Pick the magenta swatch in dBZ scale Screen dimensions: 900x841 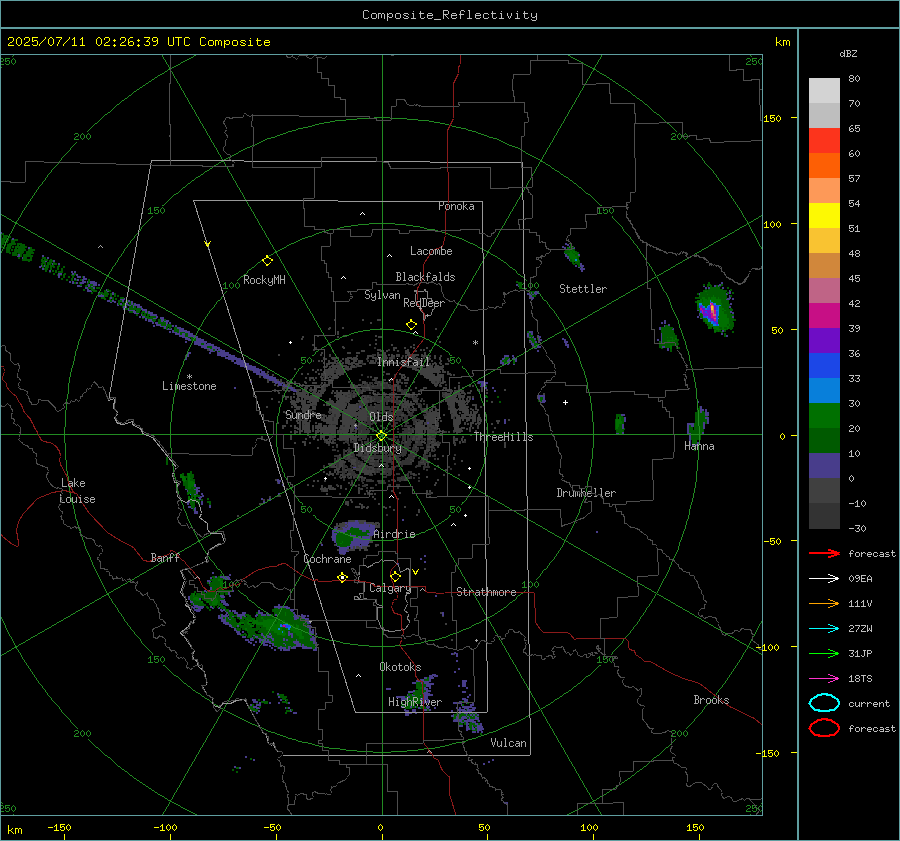tap(824, 316)
